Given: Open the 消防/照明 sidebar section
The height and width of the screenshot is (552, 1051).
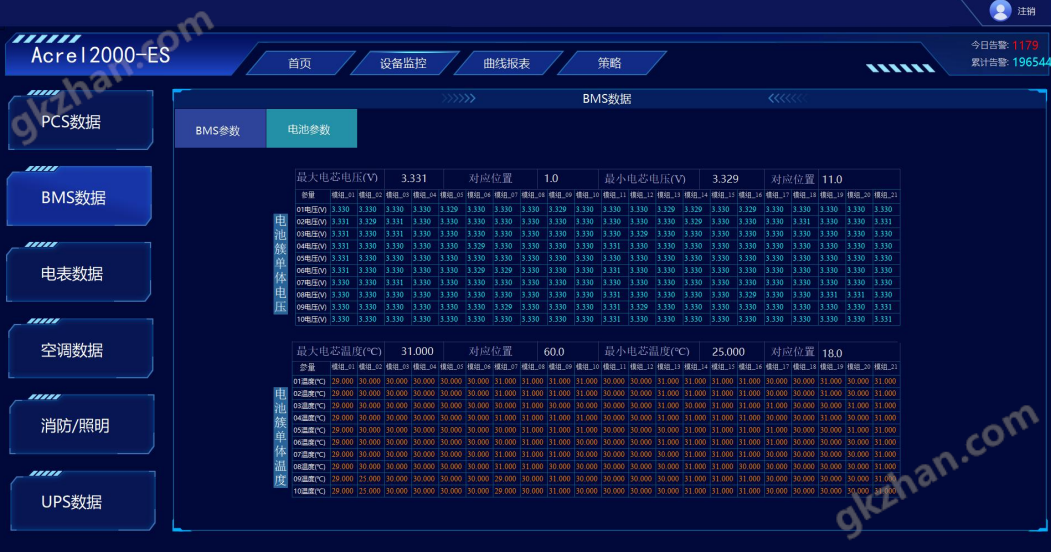Looking at the screenshot, I should point(82,425).
